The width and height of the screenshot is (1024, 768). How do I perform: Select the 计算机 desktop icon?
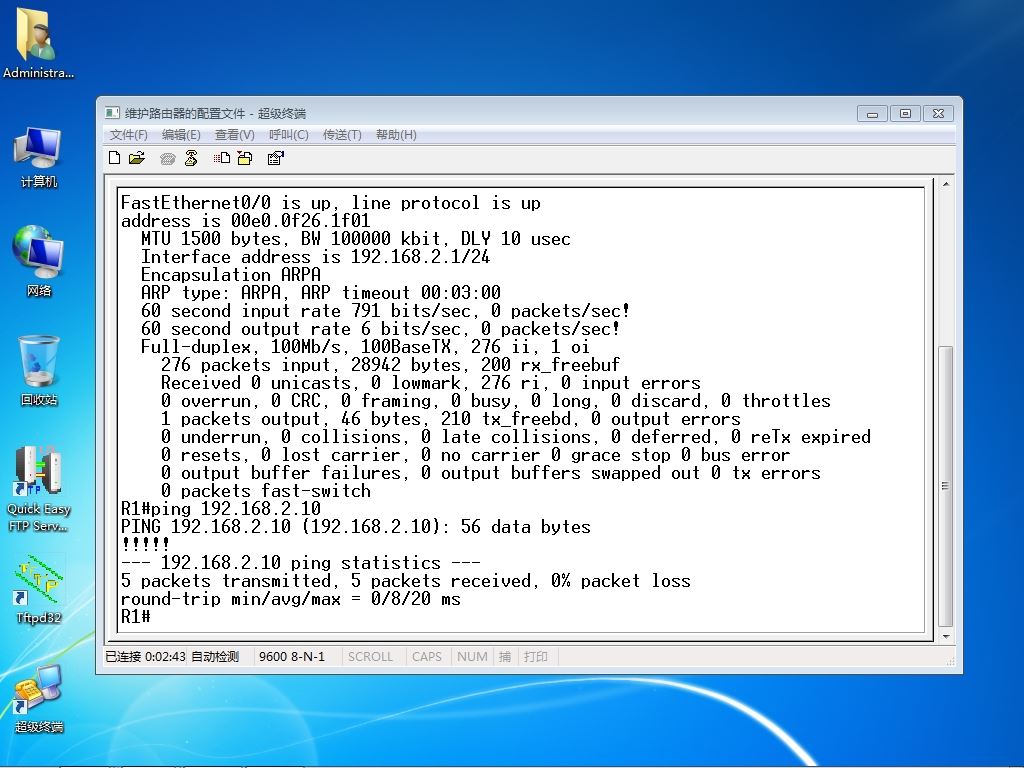38,157
